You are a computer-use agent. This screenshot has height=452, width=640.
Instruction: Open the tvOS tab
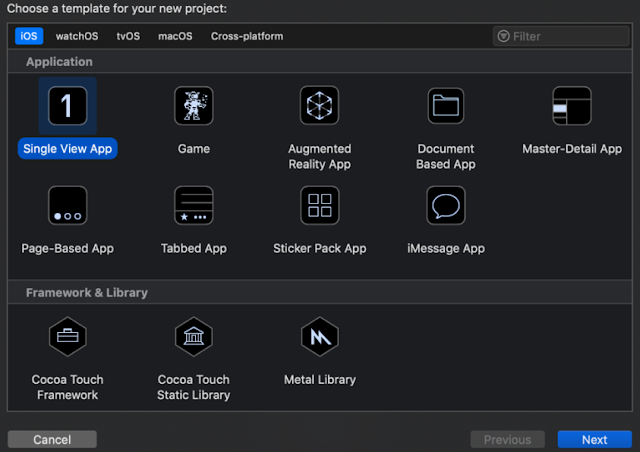128,36
